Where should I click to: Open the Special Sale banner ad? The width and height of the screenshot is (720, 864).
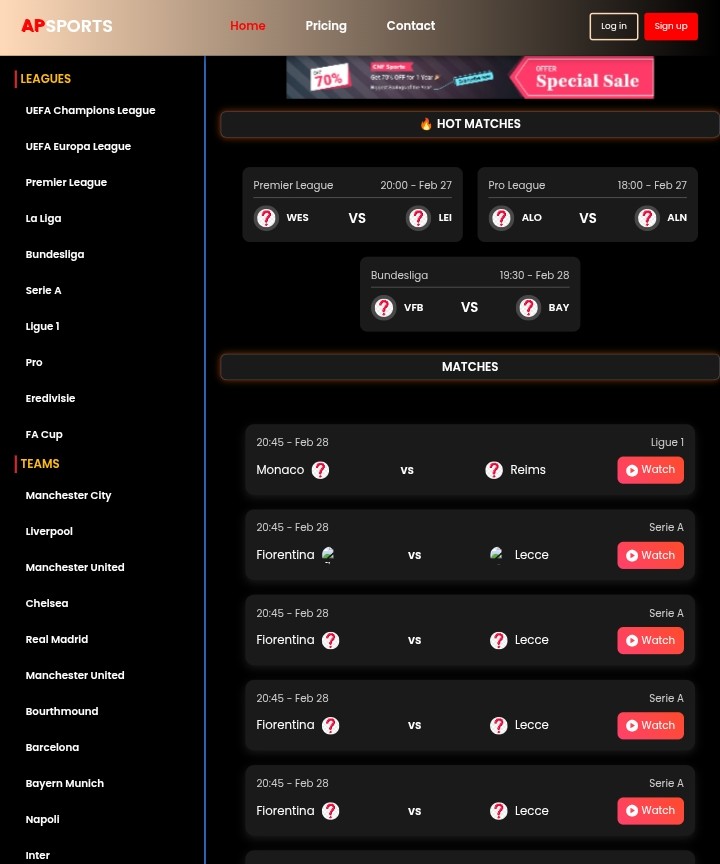pos(470,78)
